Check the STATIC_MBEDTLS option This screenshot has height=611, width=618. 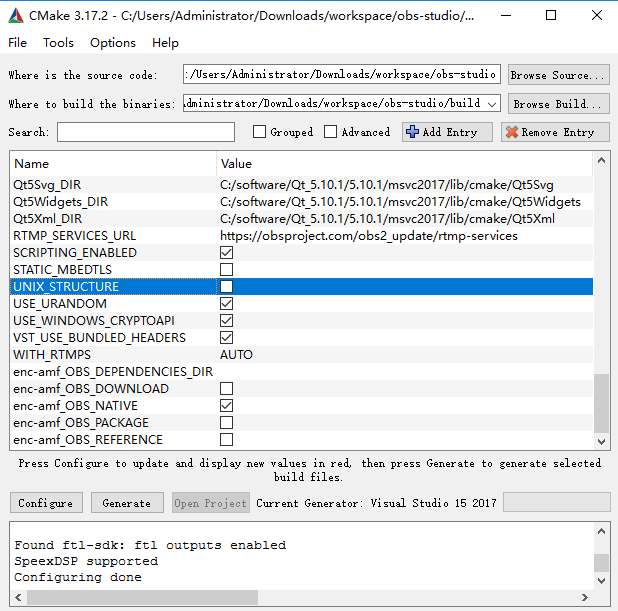click(x=226, y=270)
